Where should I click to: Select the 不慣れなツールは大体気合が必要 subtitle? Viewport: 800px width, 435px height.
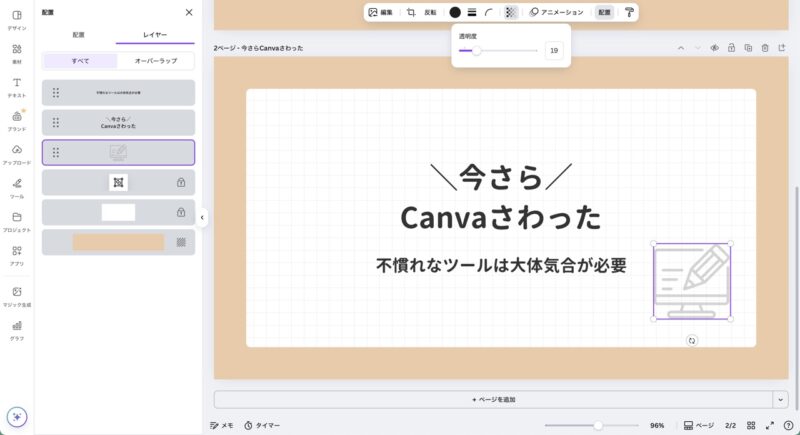[x=501, y=265]
